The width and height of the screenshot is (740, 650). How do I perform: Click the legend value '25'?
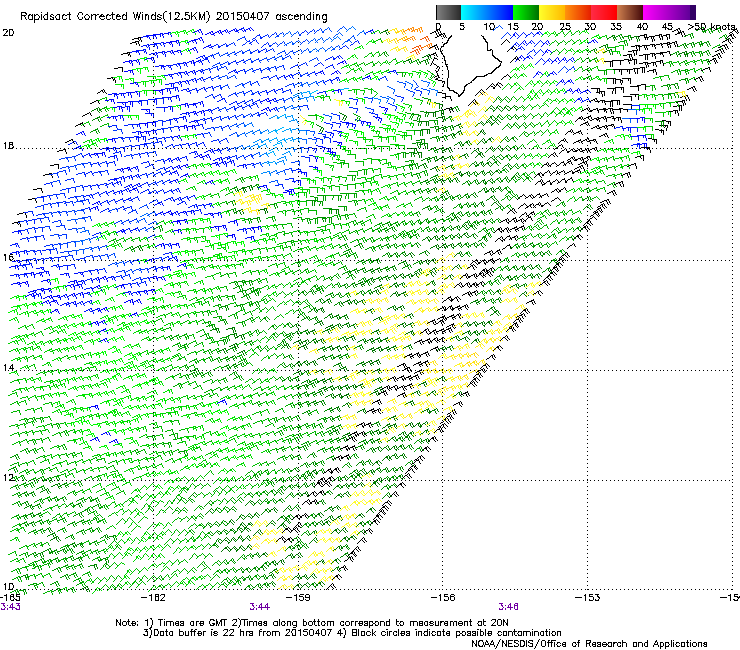click(564, 27)
